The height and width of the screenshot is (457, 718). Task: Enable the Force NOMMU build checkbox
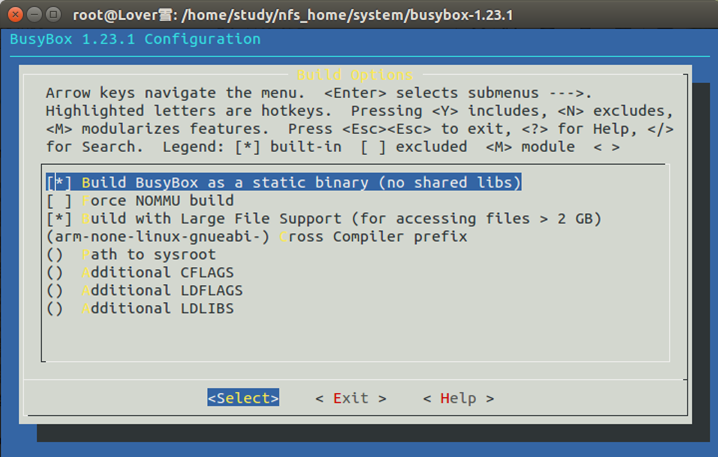click(58, 201)
